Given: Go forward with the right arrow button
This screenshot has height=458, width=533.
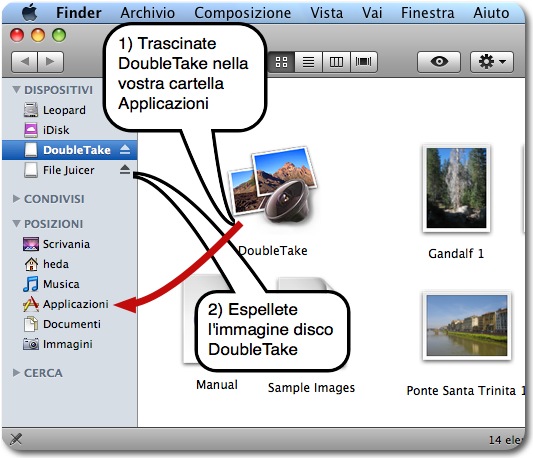Looking at the screenshot, I should pyautogui.click(x=50, y=62).
